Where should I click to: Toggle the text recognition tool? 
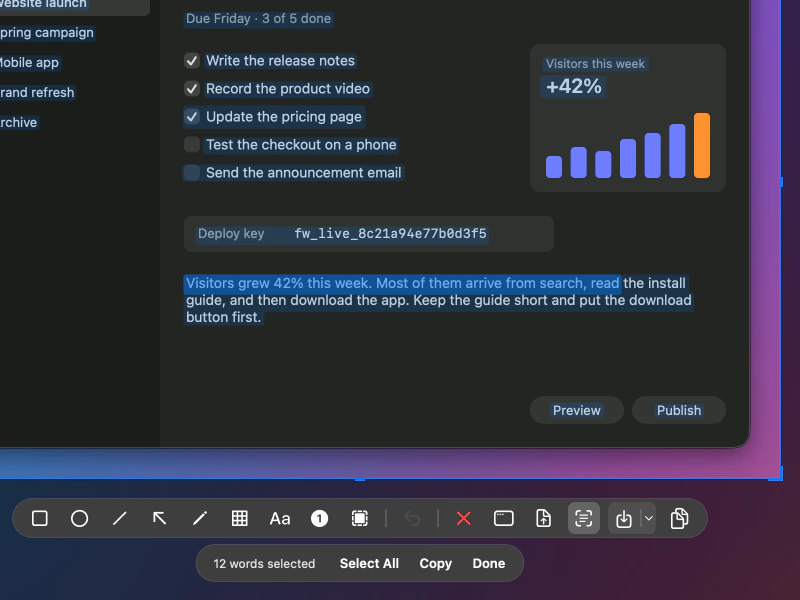(584, 518)
